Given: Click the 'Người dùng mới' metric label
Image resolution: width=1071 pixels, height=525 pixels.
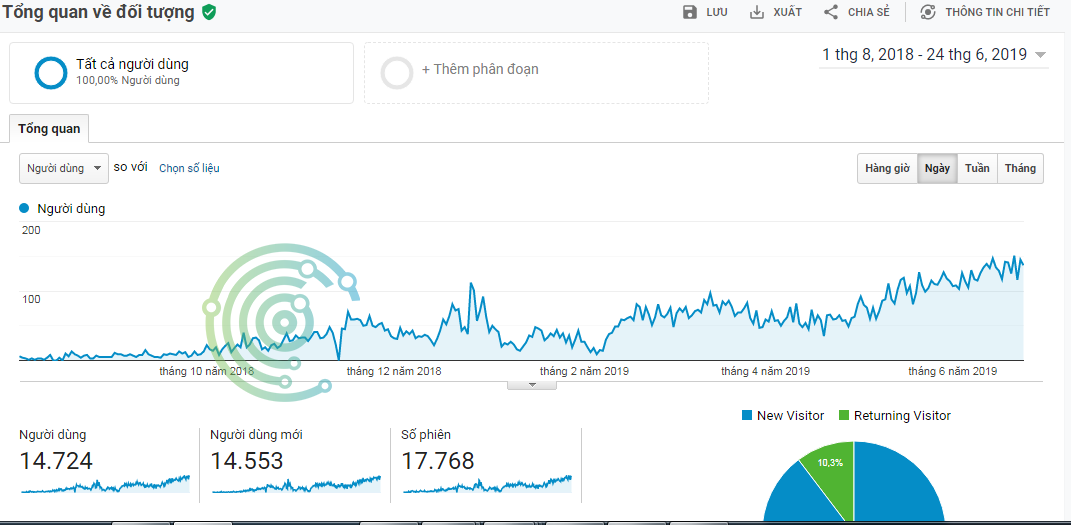Looking at the screenshot, I should click(x=257, y=435).
